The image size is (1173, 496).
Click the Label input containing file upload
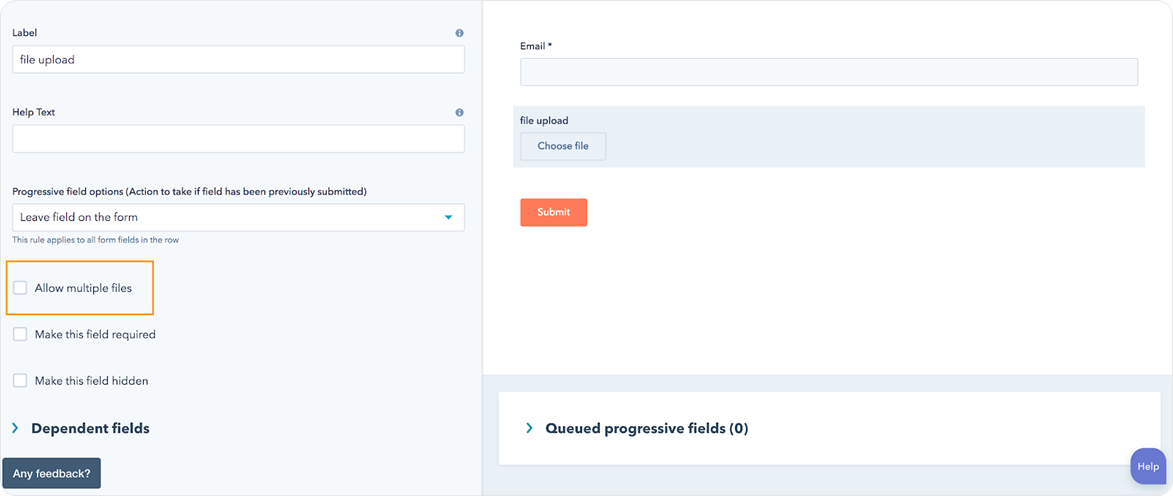tap(238, 60)
